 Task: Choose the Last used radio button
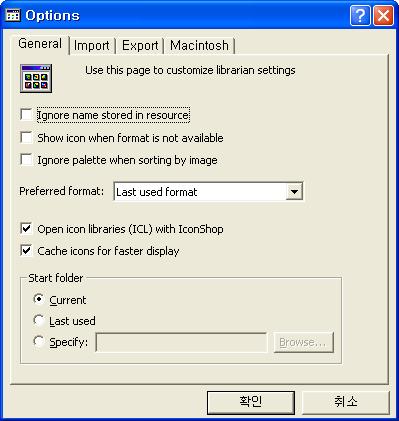[39, 320]
